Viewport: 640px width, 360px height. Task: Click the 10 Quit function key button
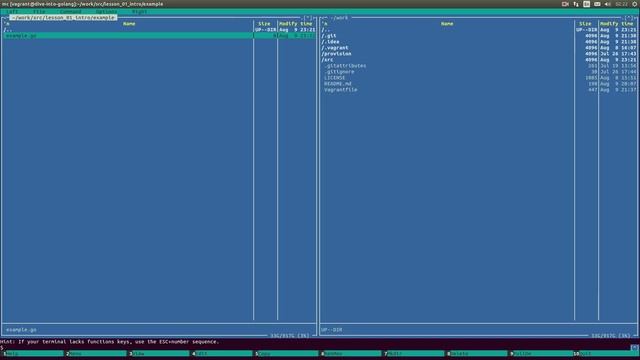(x=606, y=353)
